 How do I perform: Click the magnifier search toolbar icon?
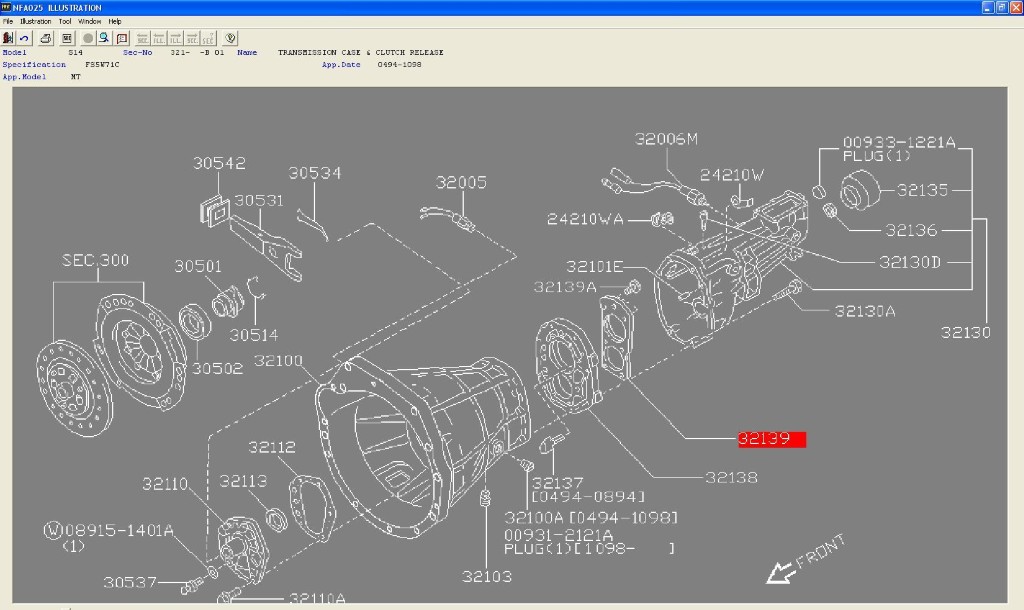coord(103,38)
